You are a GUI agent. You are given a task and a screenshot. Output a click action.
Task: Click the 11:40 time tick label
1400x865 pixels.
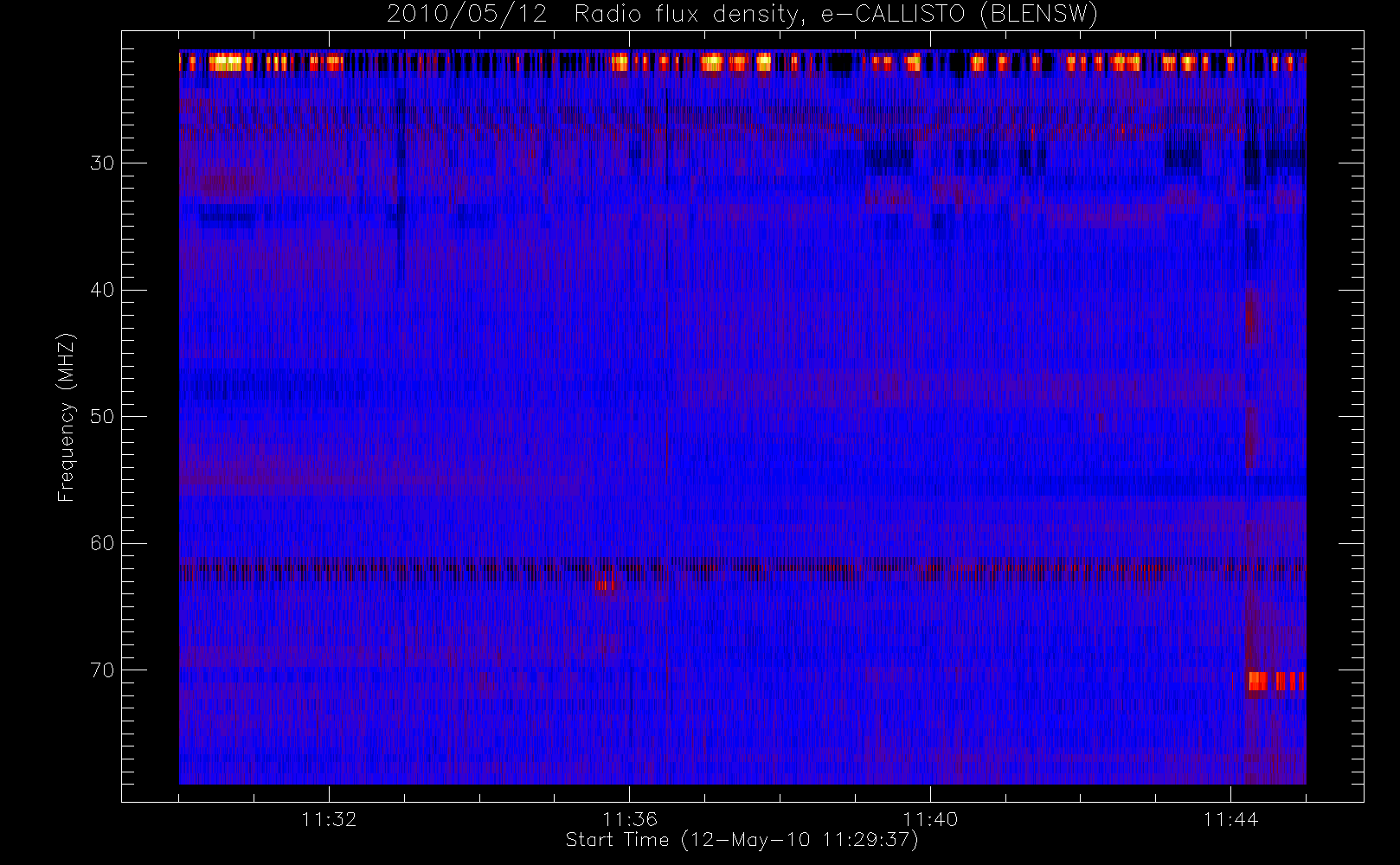(930, 819)
